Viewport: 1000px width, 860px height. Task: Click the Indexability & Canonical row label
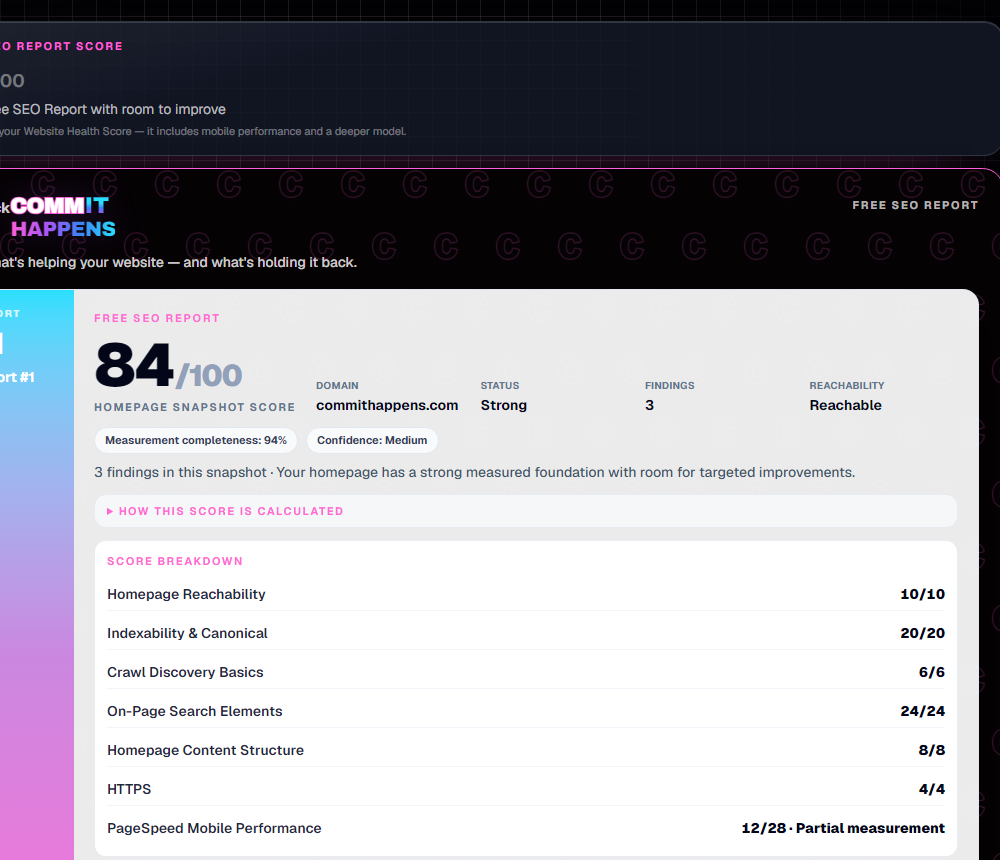click(188, 633)
